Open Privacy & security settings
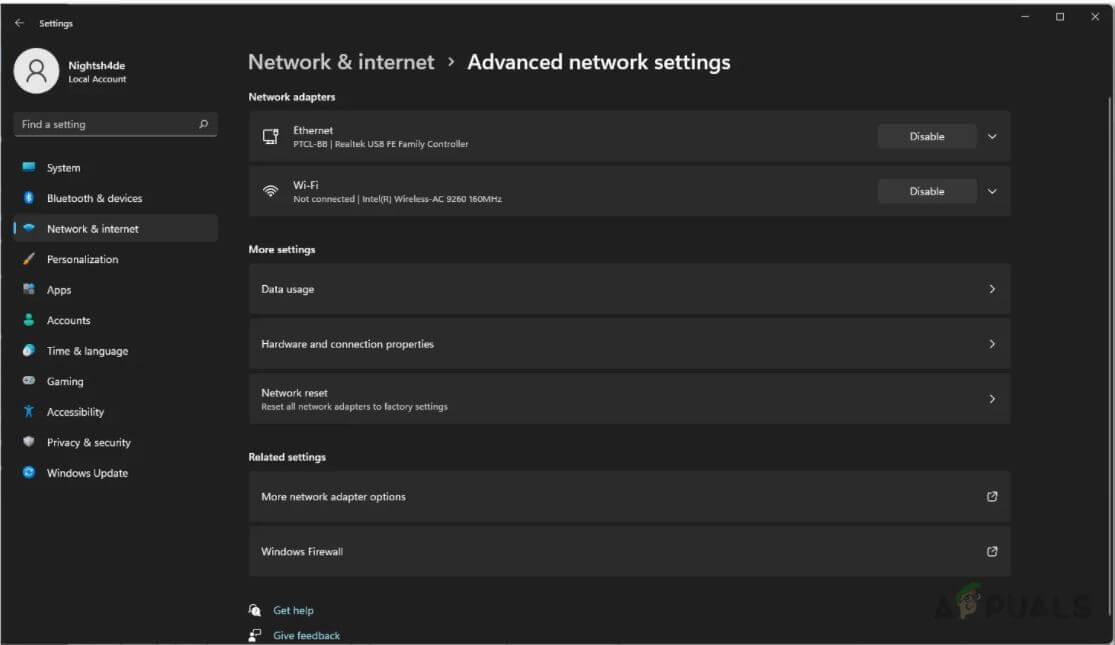 point(89,442)
